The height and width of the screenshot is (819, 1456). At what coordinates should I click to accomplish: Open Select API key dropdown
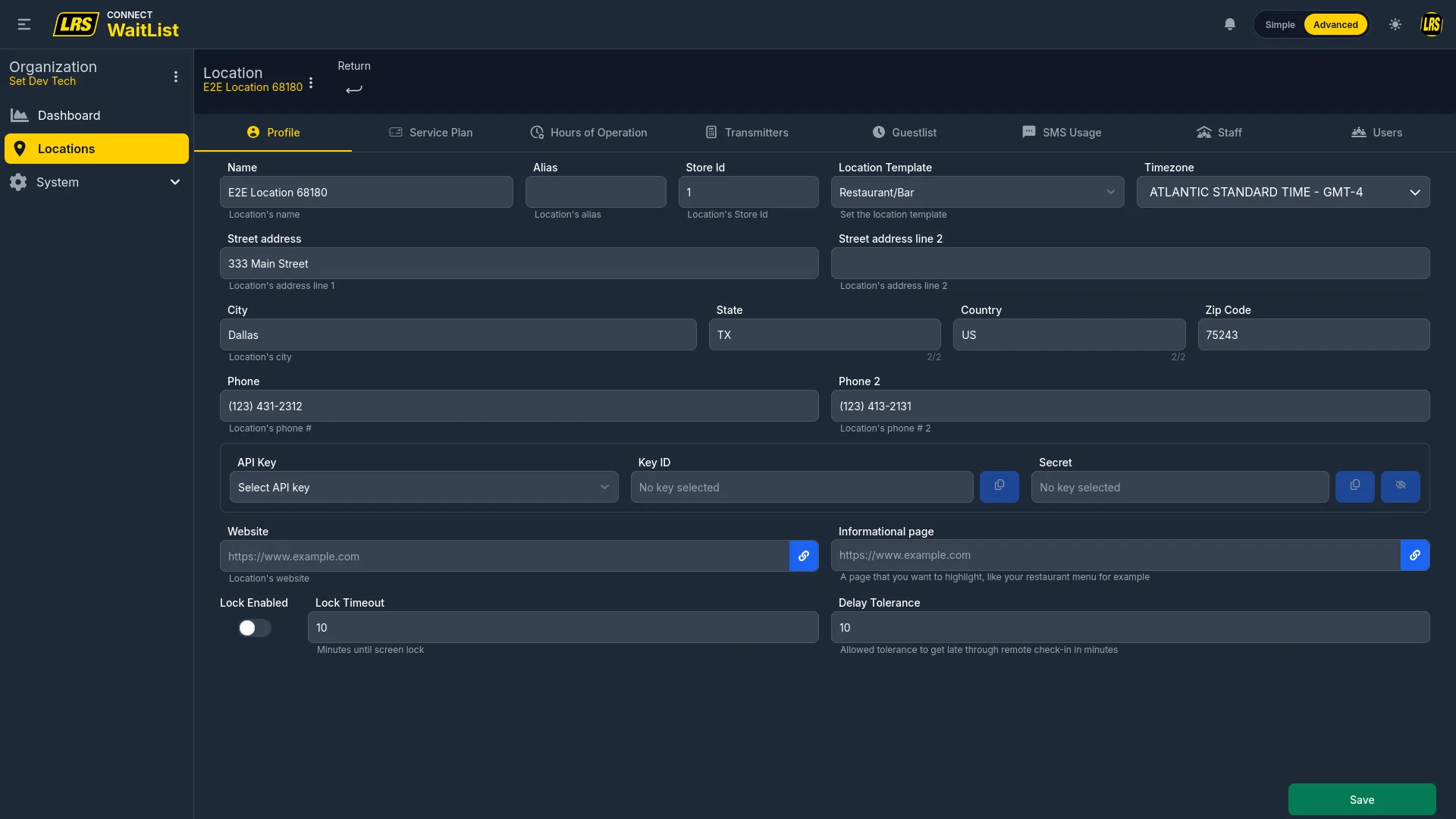point(424,487)
